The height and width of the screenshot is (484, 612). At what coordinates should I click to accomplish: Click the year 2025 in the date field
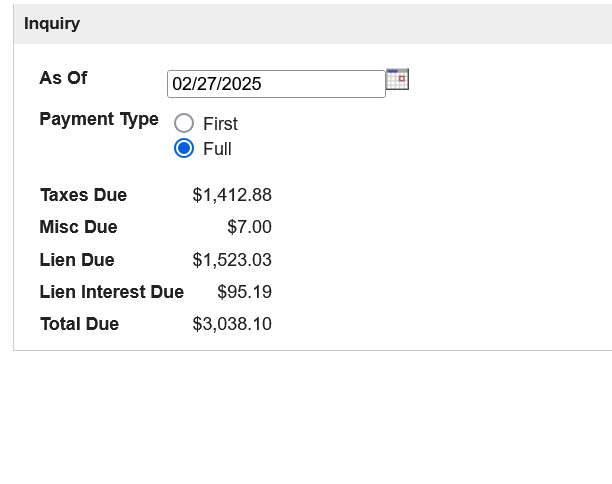click(x=242, y=84)
